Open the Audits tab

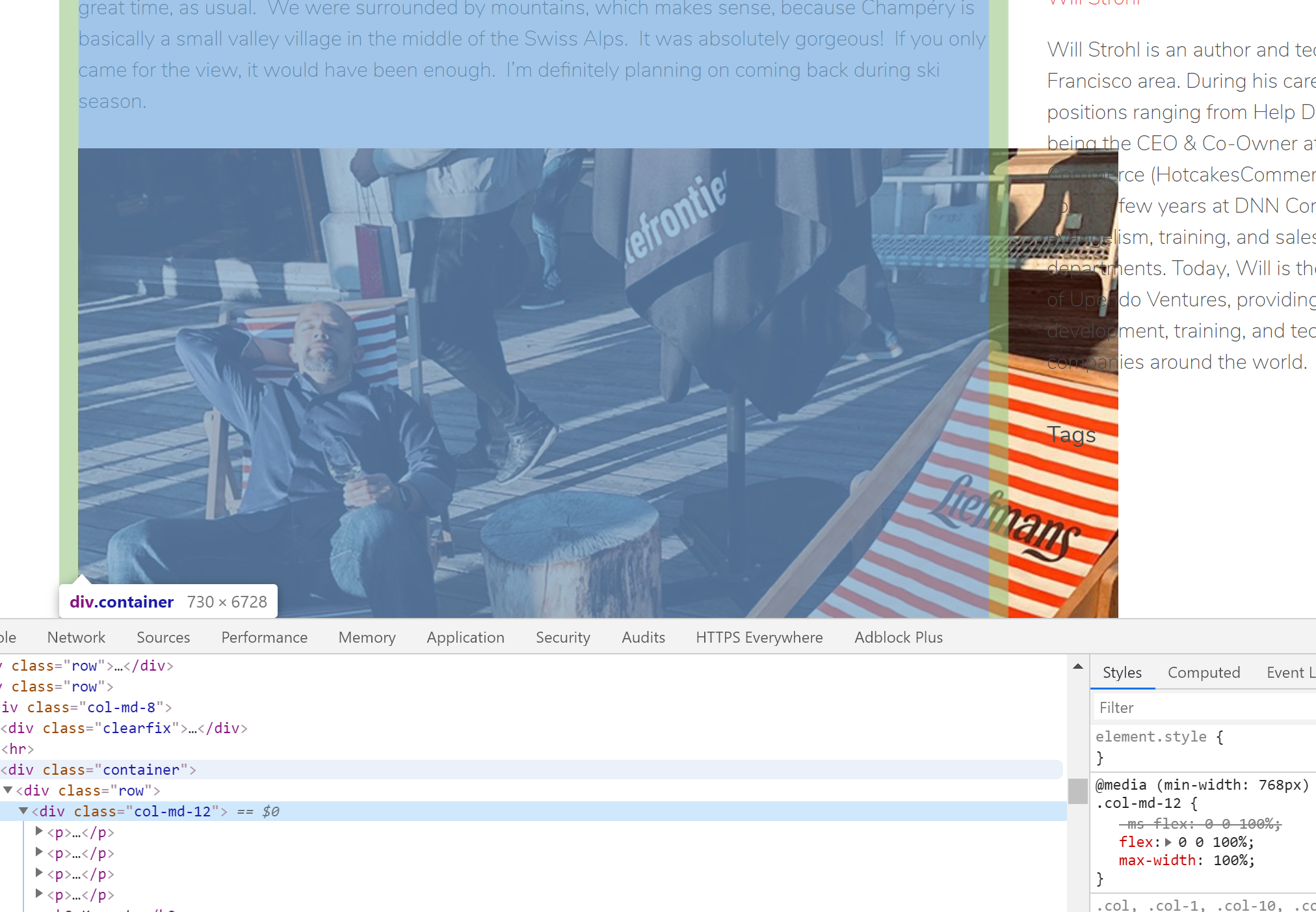click(643, 637)
